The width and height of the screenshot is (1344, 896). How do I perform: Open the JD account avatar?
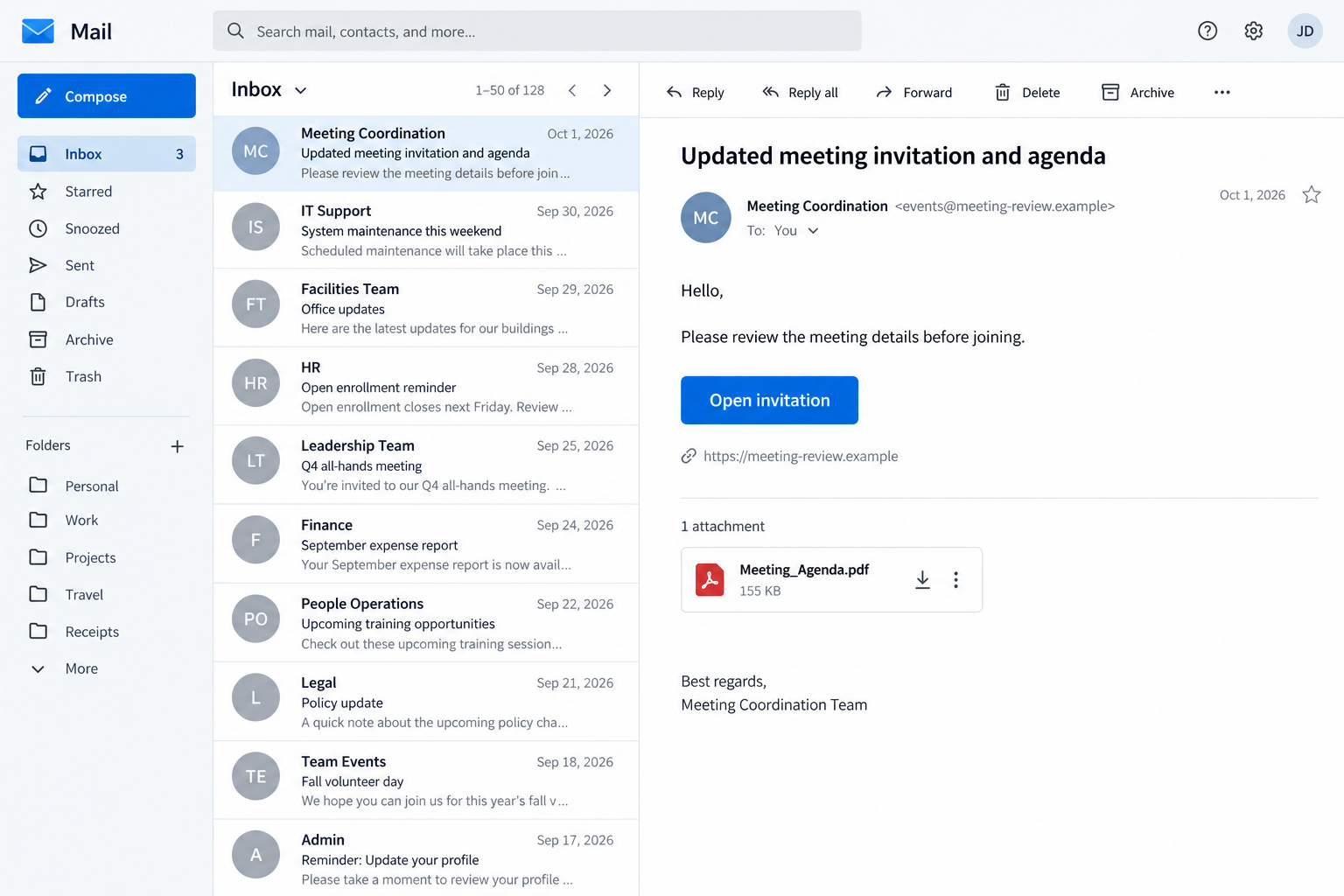pyautogui.click(x=1305, y=31)
